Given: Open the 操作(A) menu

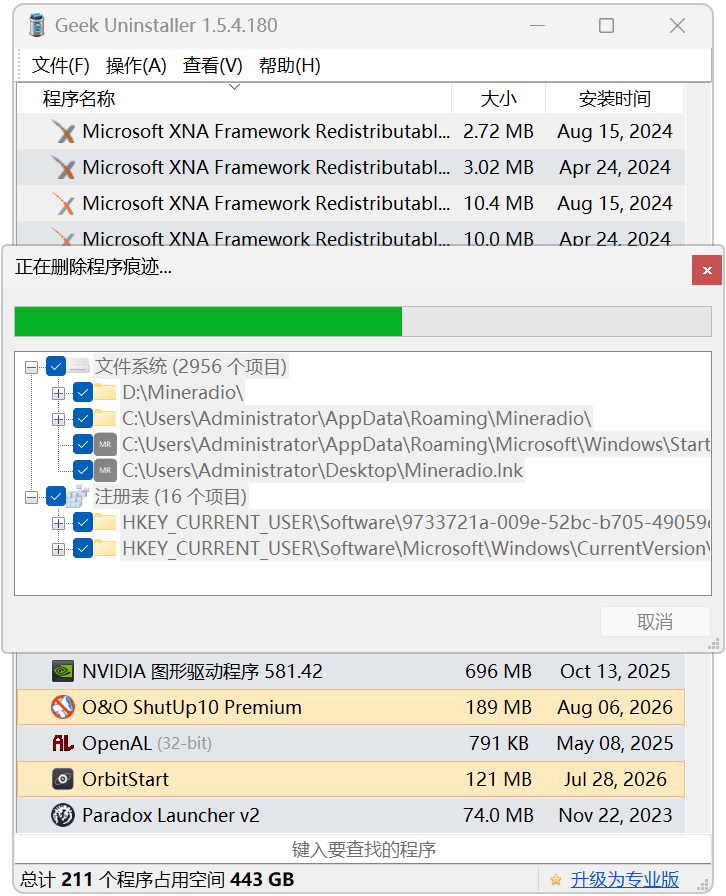Looking at the screenshot, I should coord(136,65).
